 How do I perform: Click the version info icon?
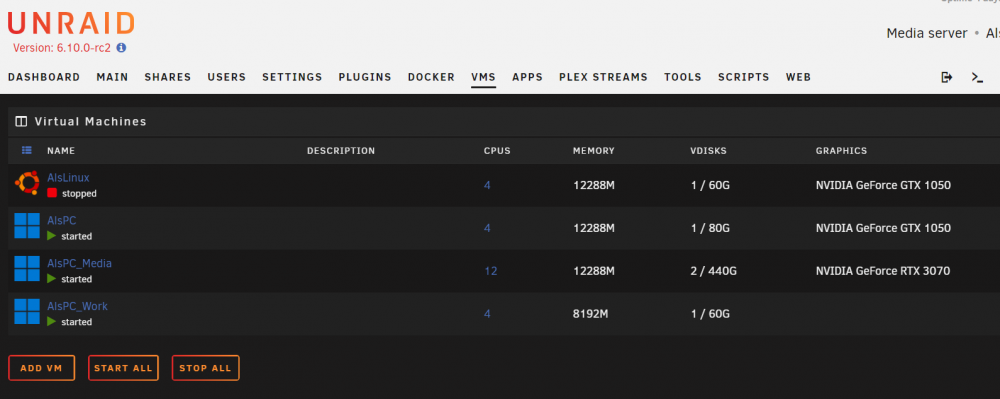click(121, 47)
